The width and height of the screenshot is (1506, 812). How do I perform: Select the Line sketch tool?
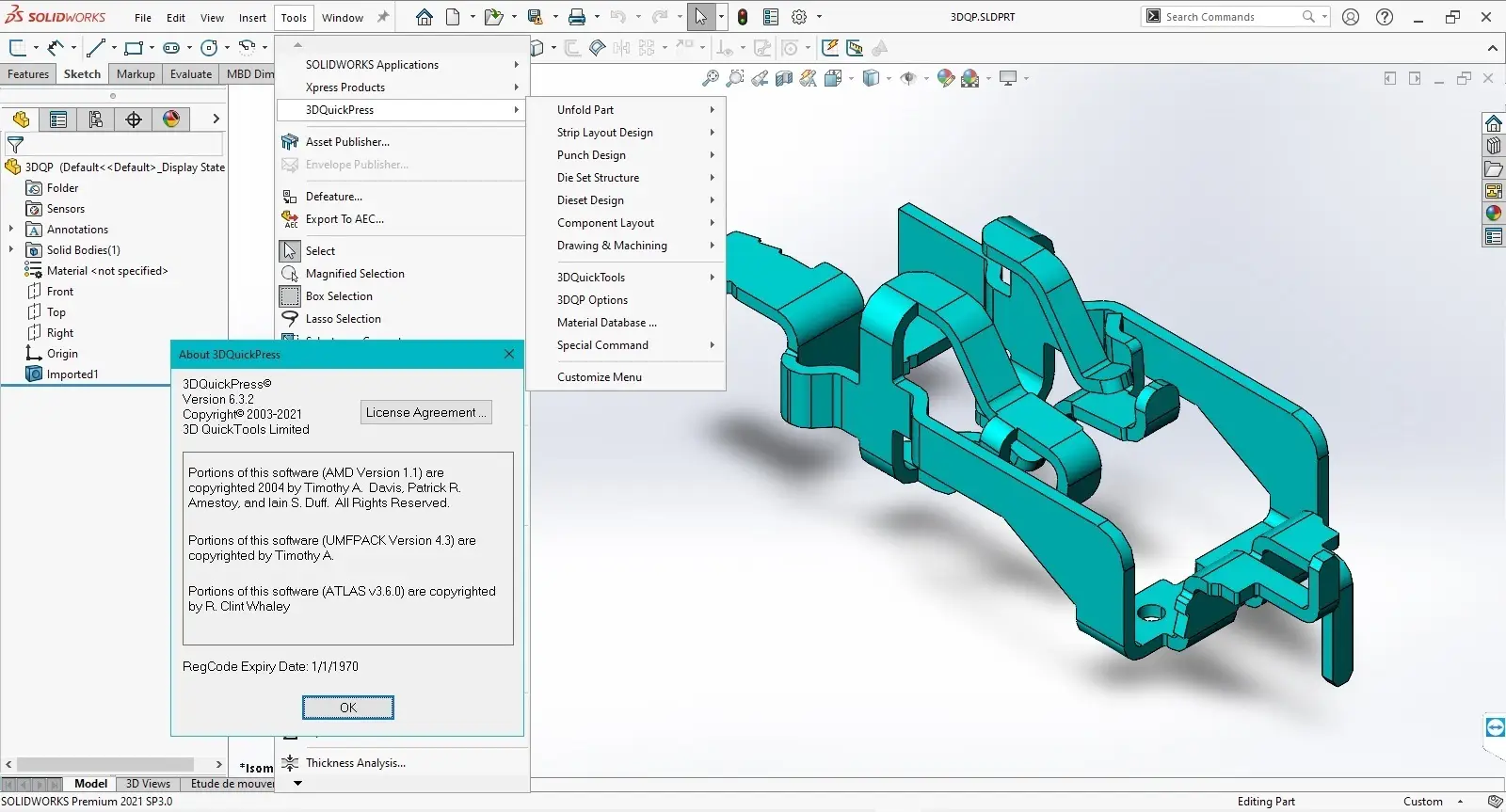coord(96,47)
